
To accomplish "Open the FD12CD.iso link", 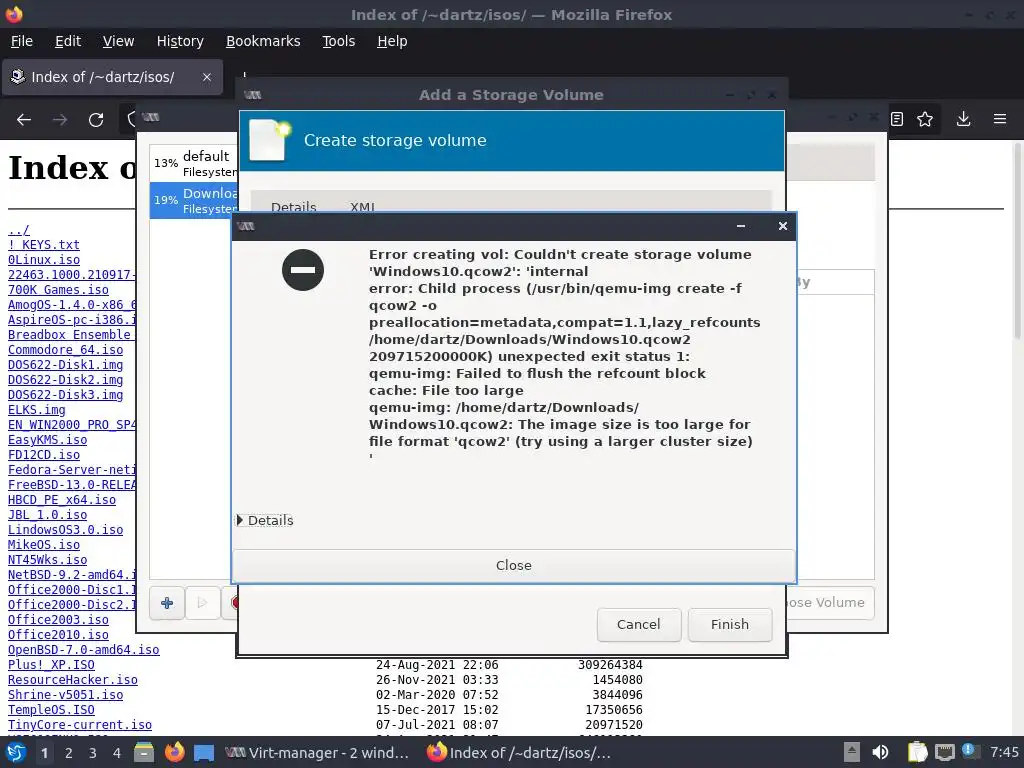I will point(44,455).
